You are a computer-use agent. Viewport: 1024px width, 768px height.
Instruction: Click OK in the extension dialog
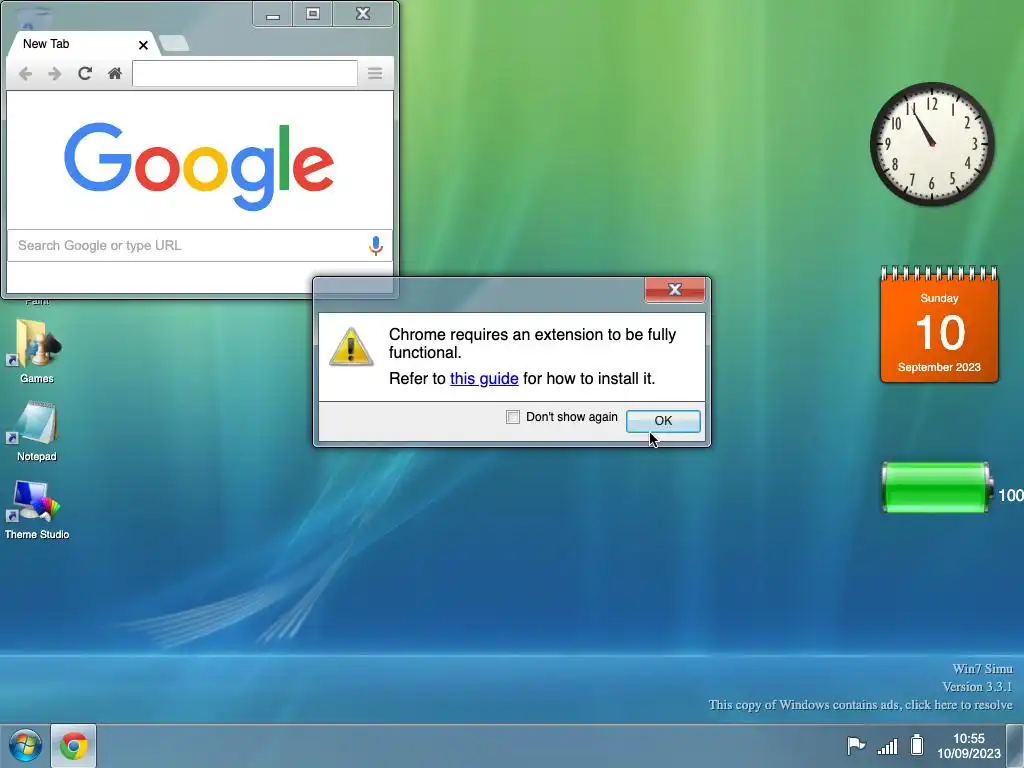point(663,421)
